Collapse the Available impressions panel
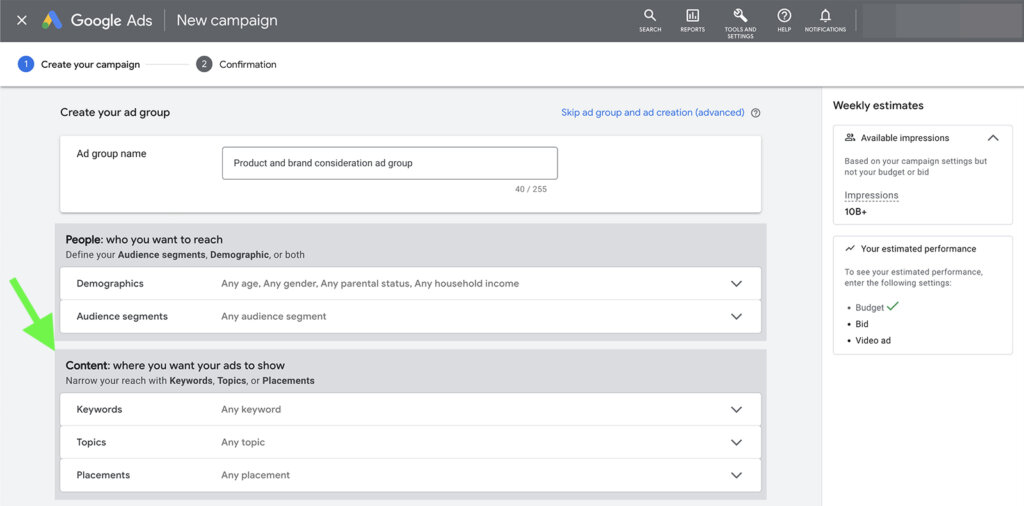 (x=993, y=138)
